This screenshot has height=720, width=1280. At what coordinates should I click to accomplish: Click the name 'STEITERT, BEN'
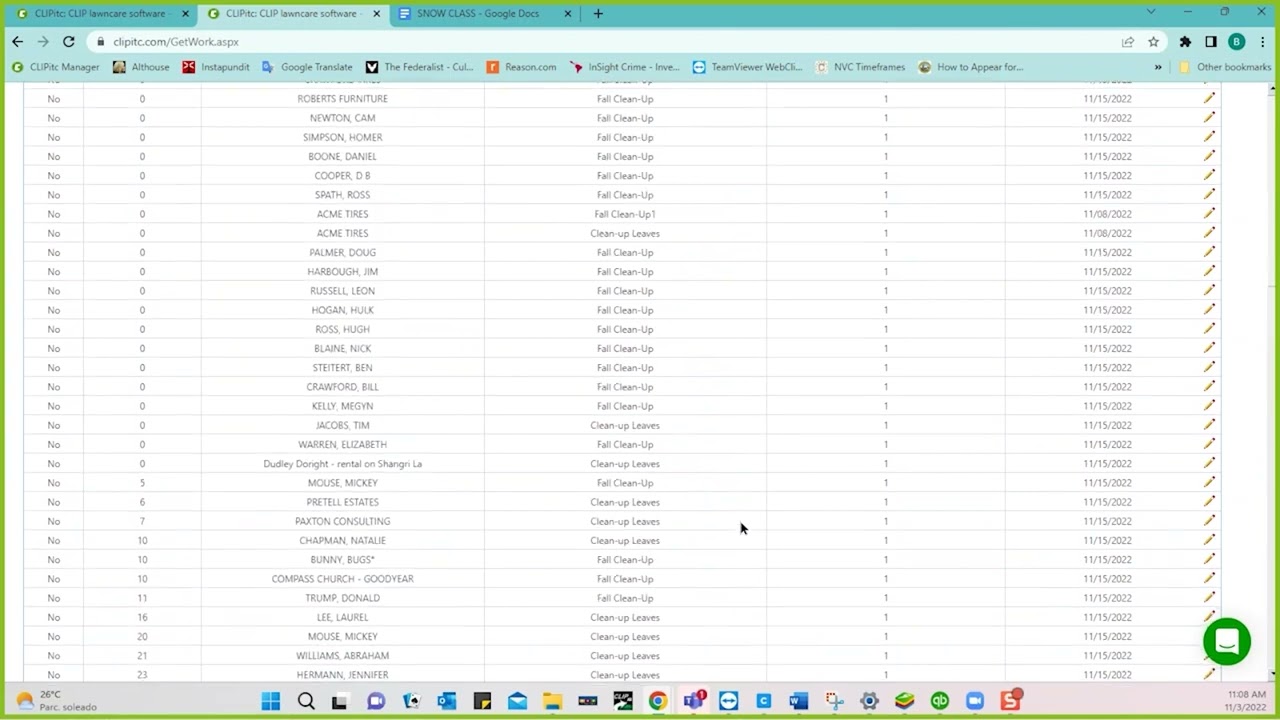click(x=342, y=367)
